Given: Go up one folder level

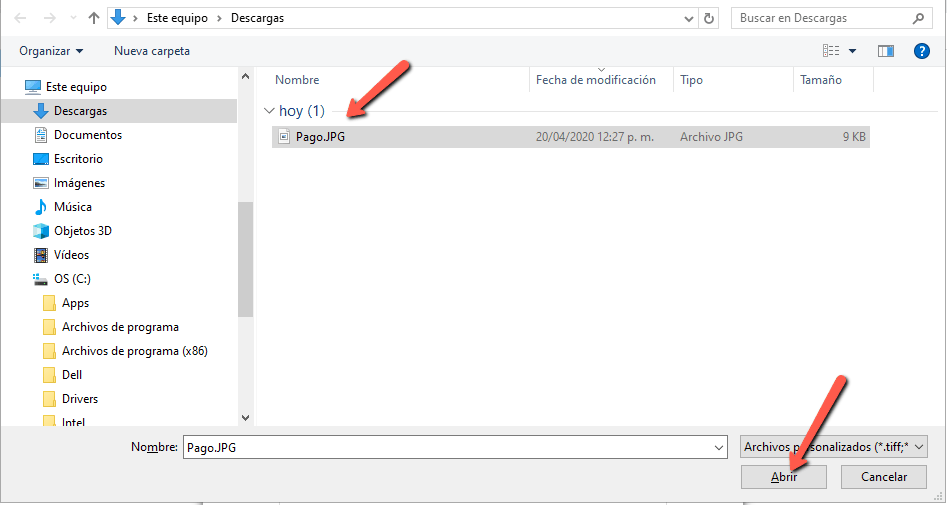Looking at the screenshot, I should pos(94,18).
